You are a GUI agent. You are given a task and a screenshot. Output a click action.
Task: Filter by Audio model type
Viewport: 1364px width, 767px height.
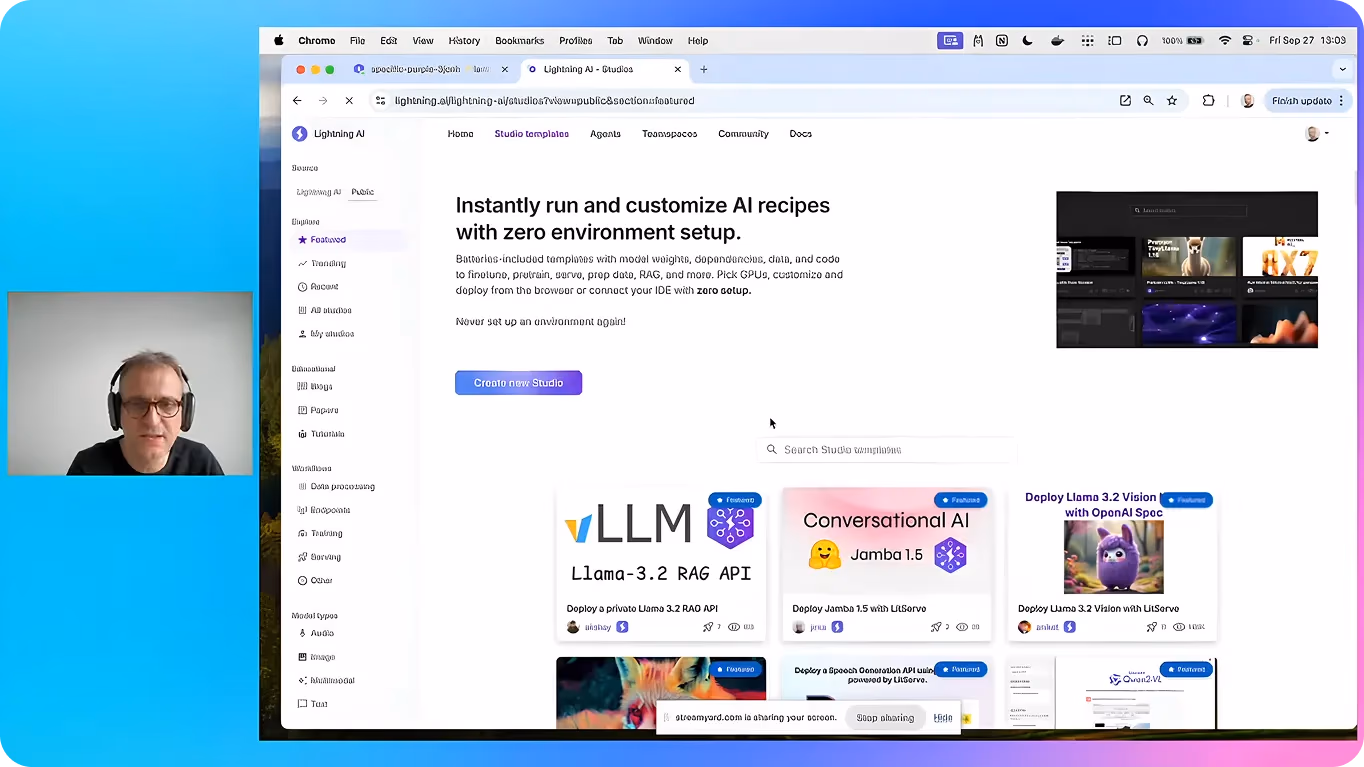316,633
